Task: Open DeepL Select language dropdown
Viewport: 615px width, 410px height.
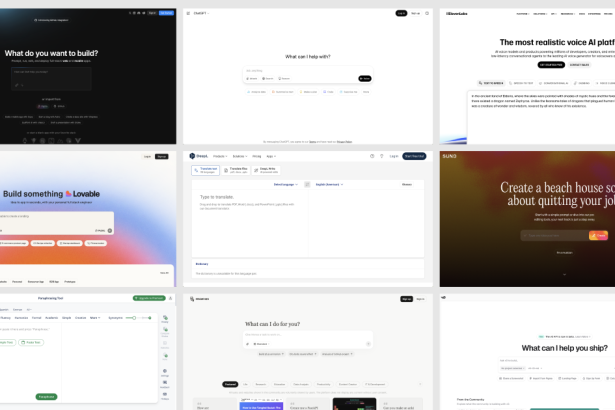Action: tap(286, 184)
